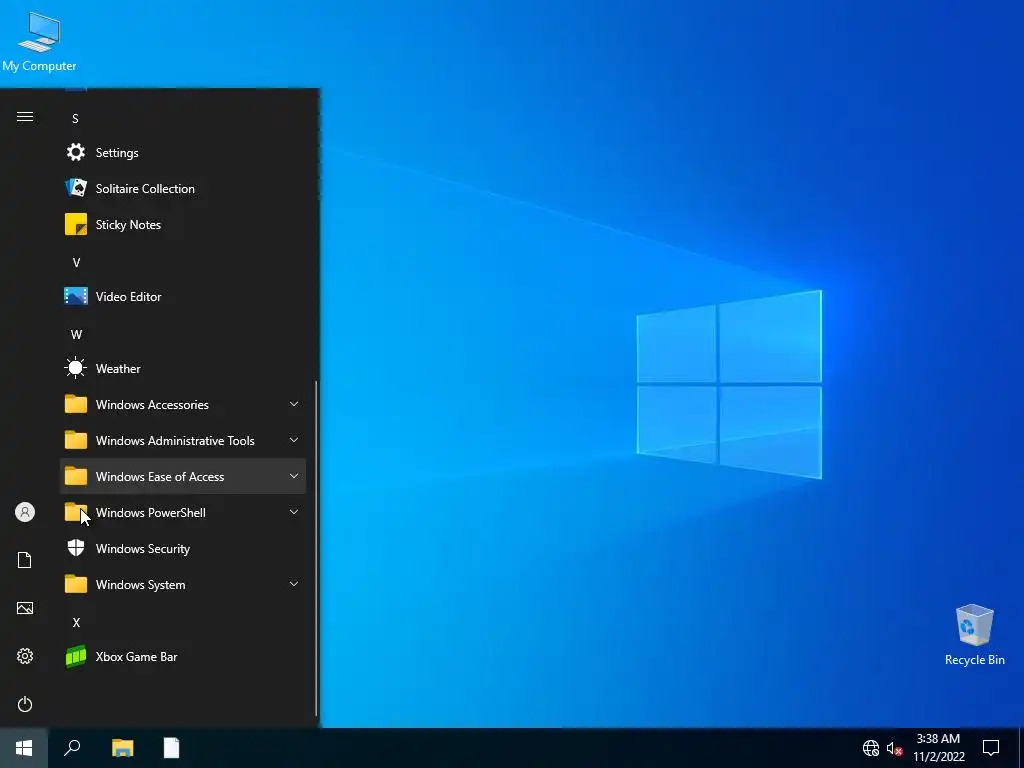Click the Solitaire Collection label

point(145,189)
